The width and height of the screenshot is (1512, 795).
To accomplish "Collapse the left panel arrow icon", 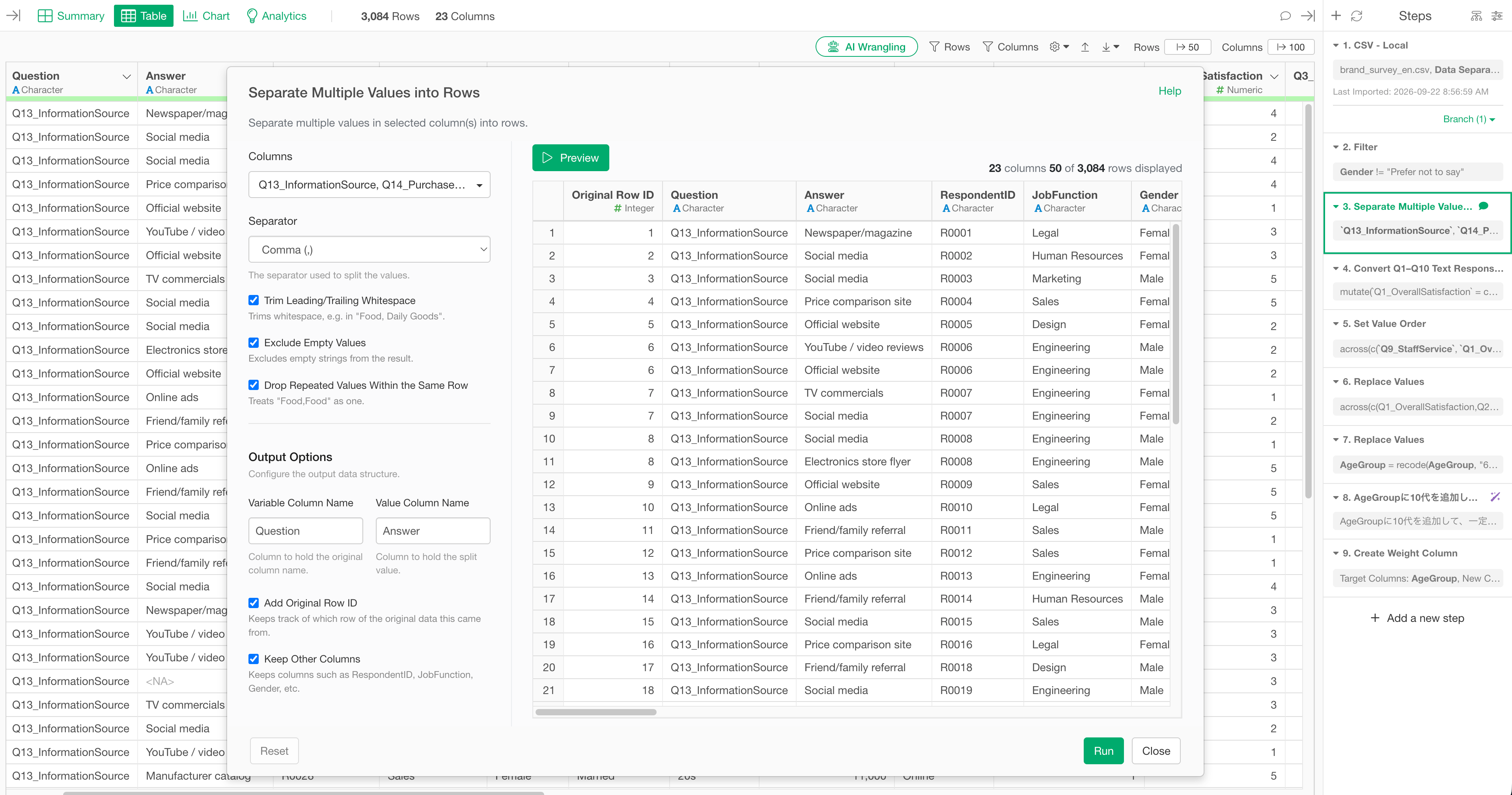I will tap(13, 16).
